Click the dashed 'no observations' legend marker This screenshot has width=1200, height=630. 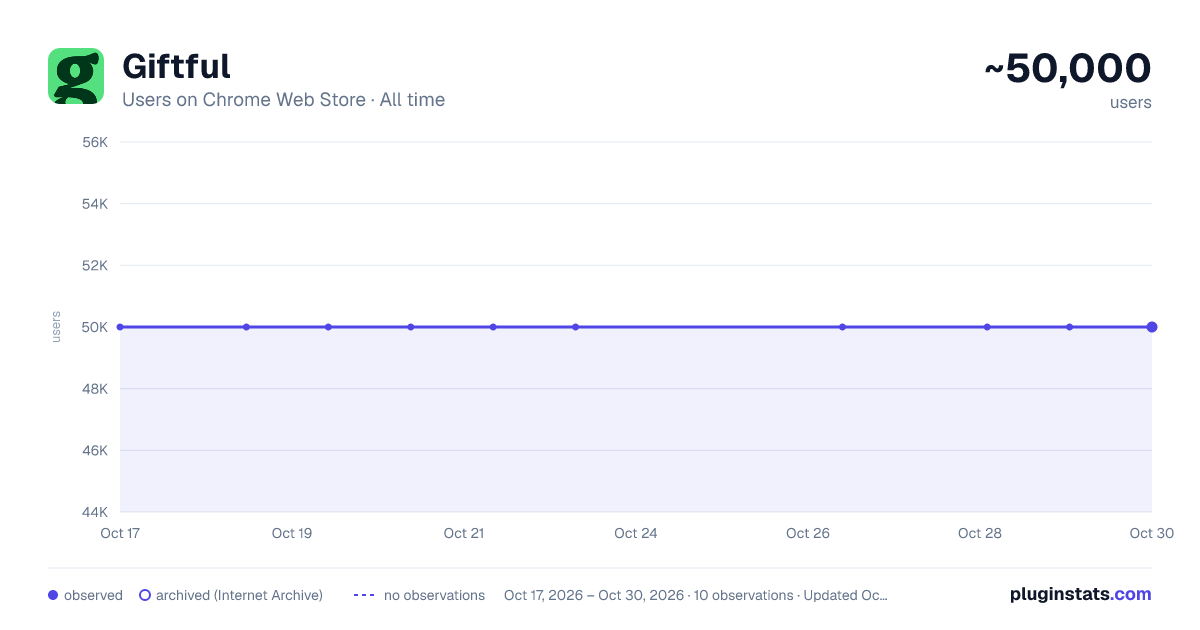(x=364, y=595)
